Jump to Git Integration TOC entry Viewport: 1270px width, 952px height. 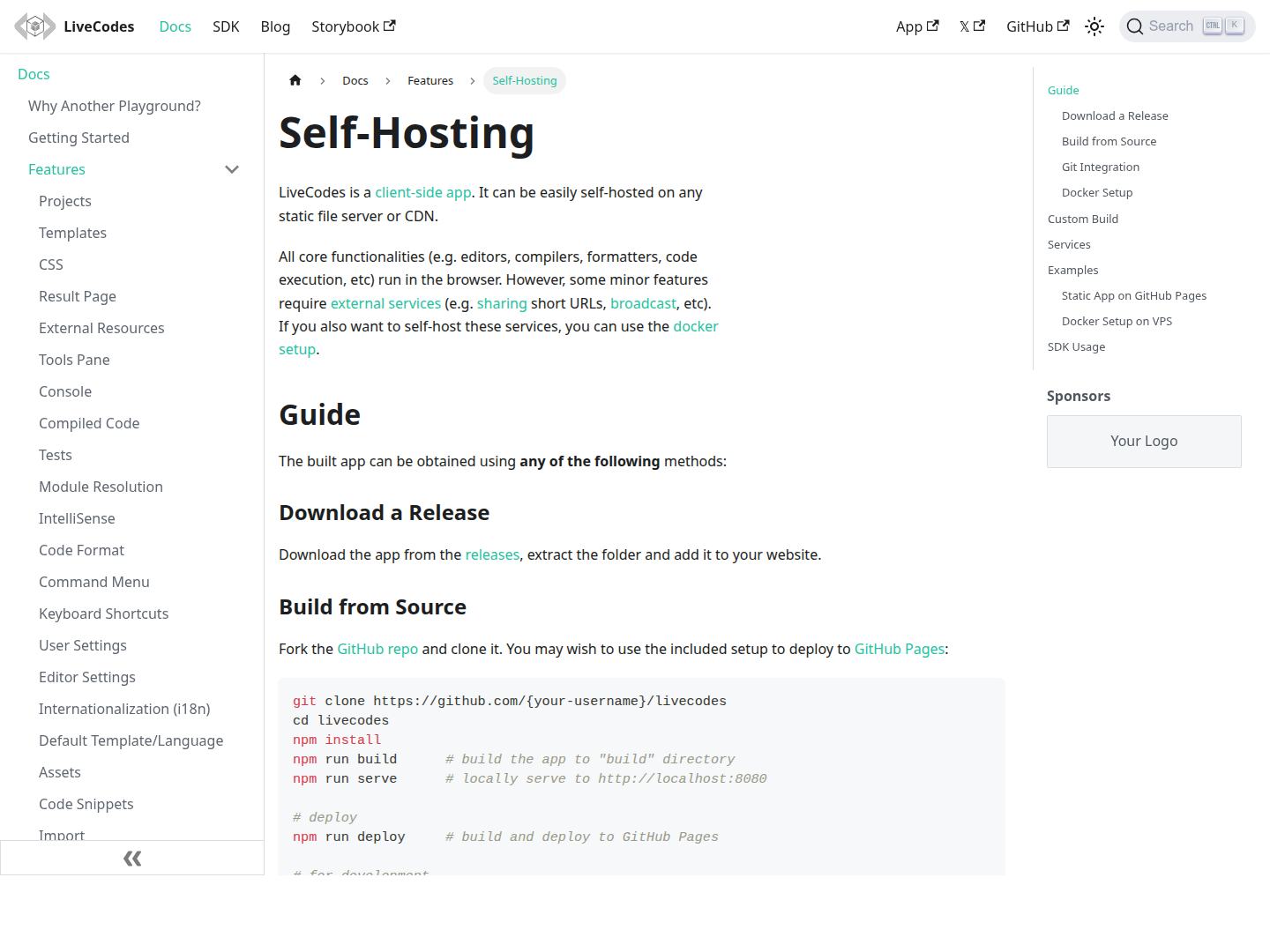(1101, 167)
